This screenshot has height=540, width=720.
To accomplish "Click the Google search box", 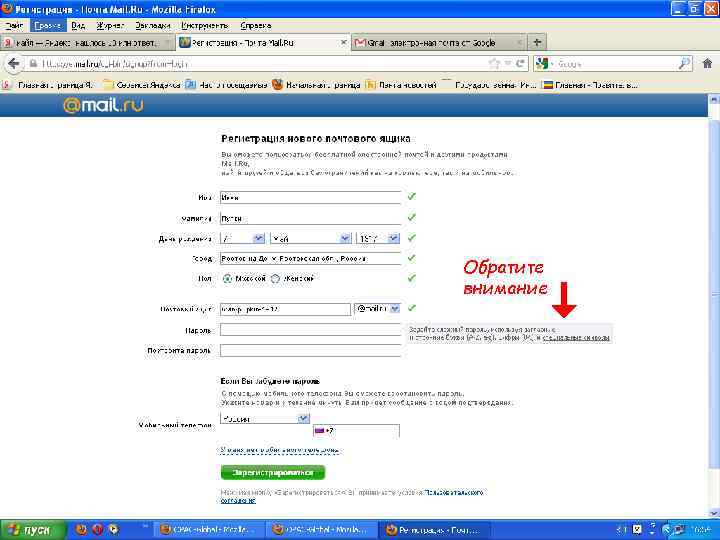I will click(x=616, y=64).
